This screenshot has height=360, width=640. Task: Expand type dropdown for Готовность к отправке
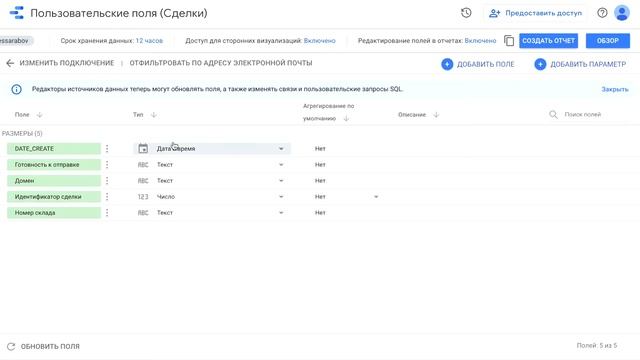281,164
